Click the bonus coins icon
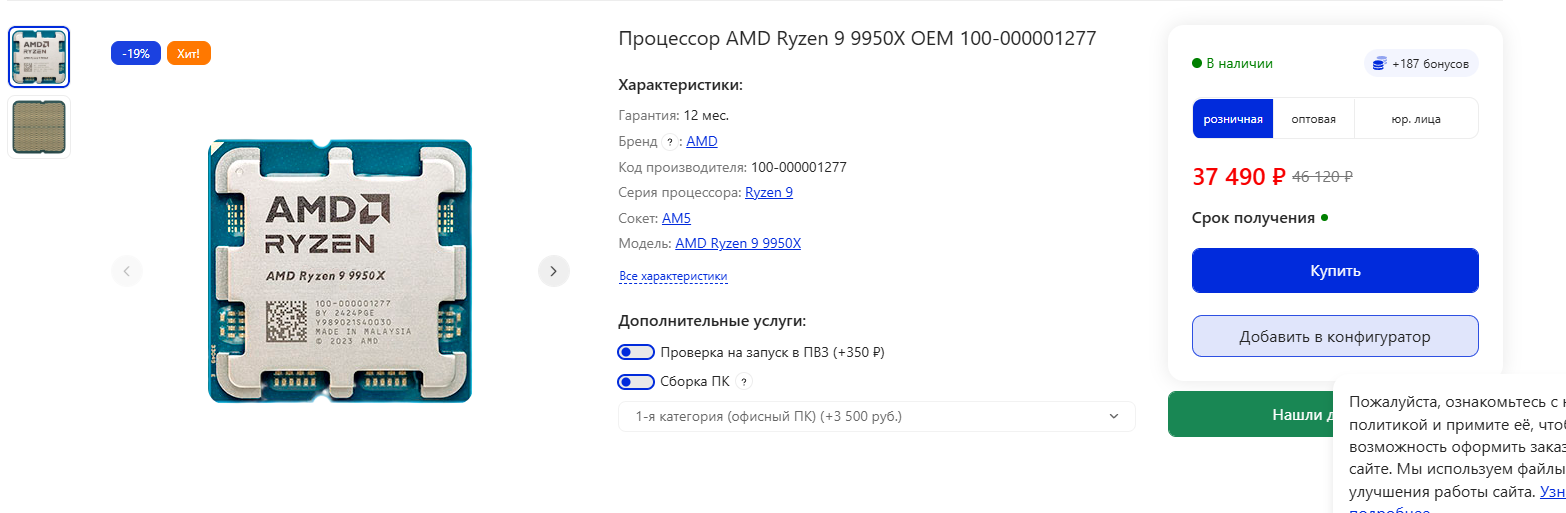Viewport: 1566px width, 513px height. [1379, 64]
